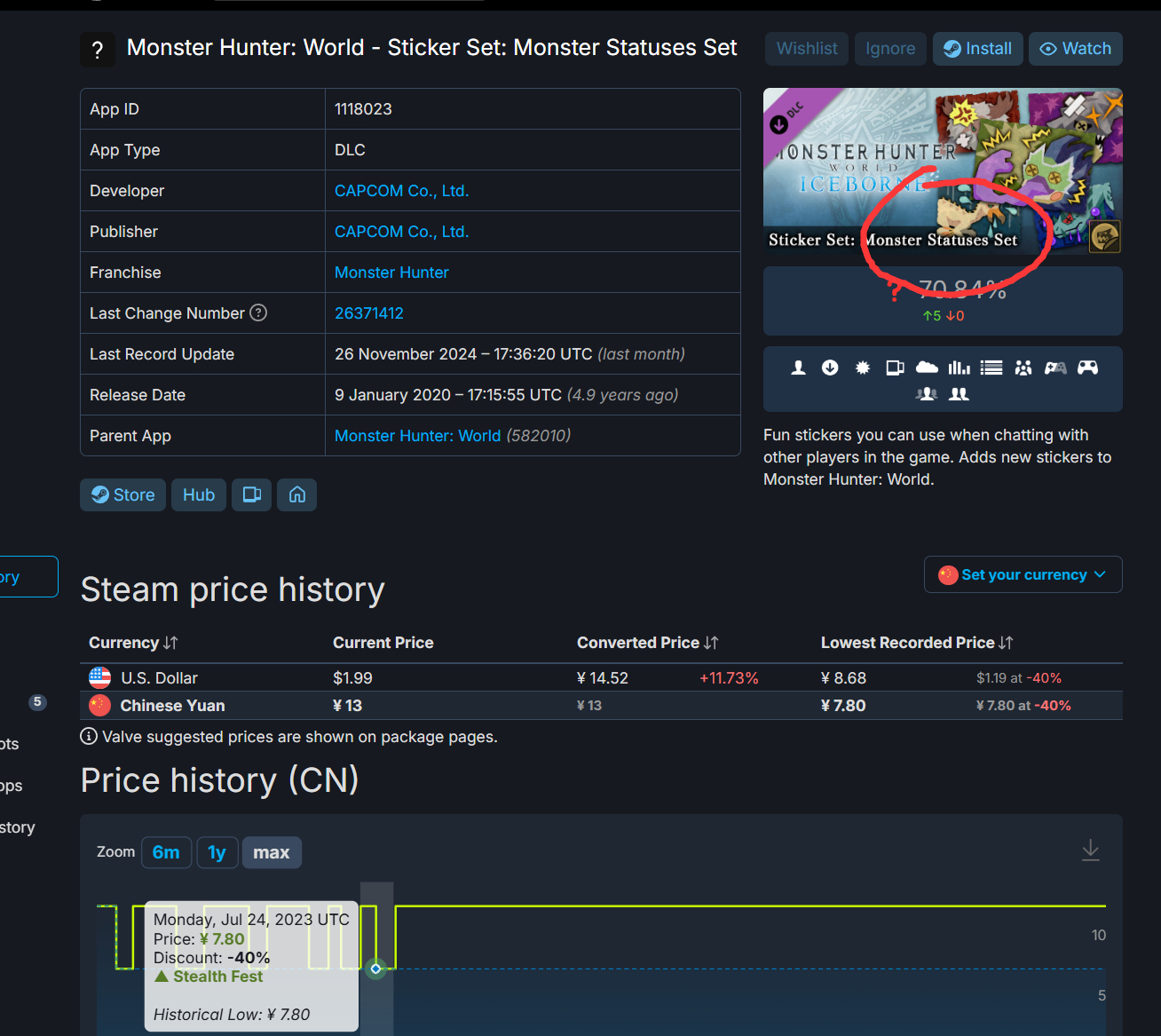Select the U.S. Dollar currency row
The width and height of the screenshot is (1161, 1036).
pos(601,678)
